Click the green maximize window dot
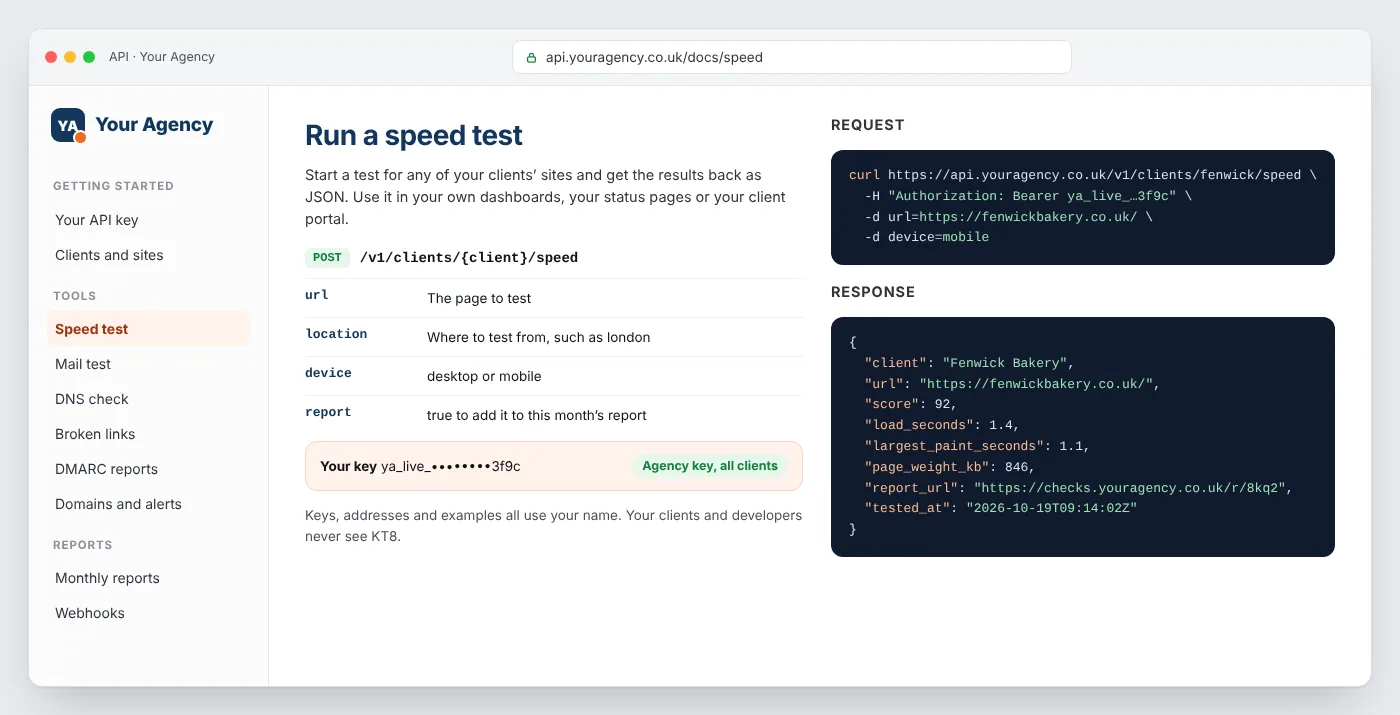 coord(89,57)
